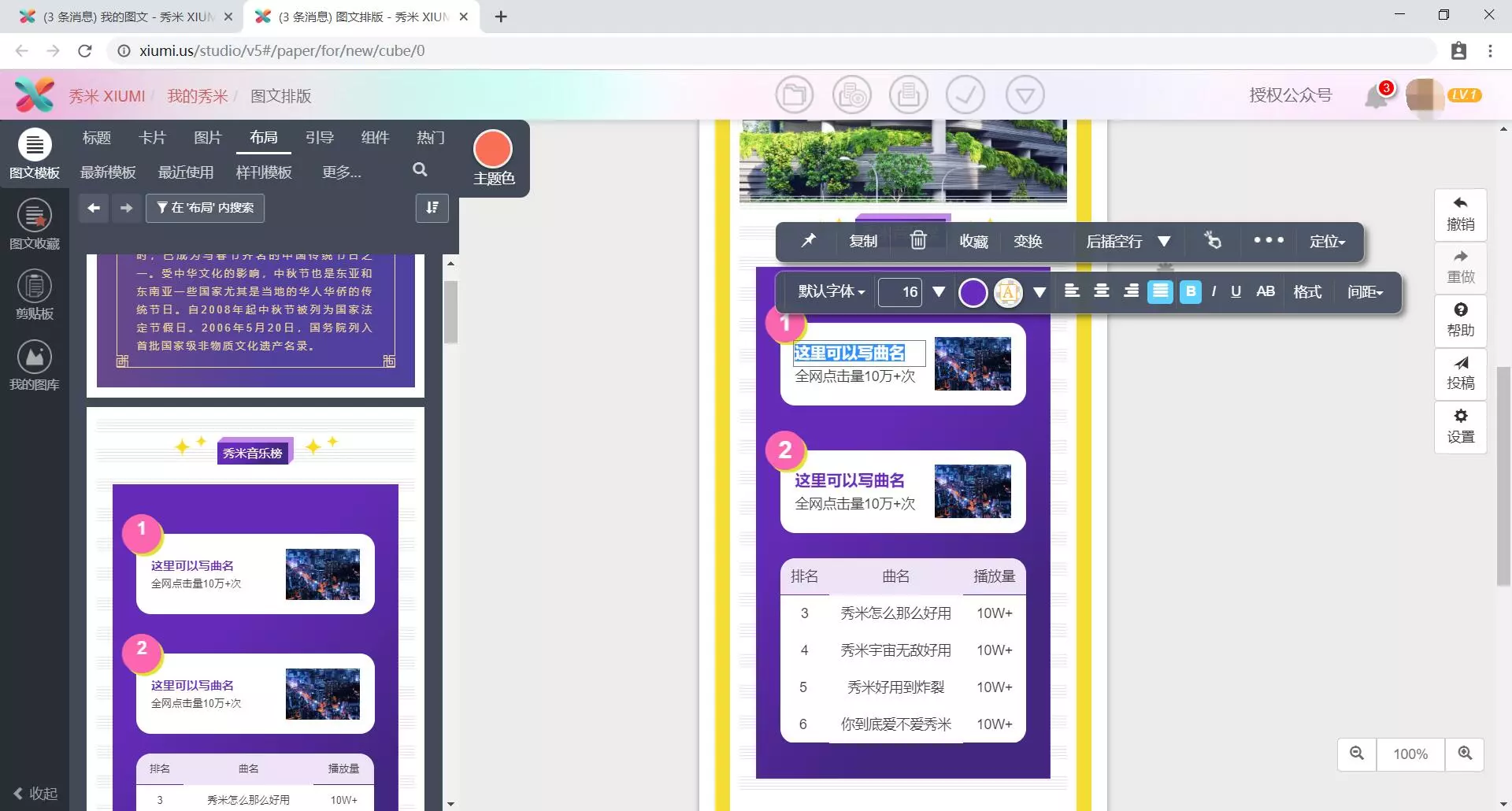Switch to the 引导 tab

(319, 138)
